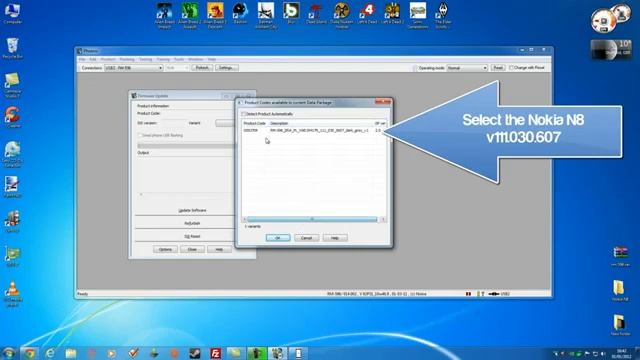
Task: Open Internet Explorer from the taskbar
Action: pyautogui.click(x=50, y=353)
